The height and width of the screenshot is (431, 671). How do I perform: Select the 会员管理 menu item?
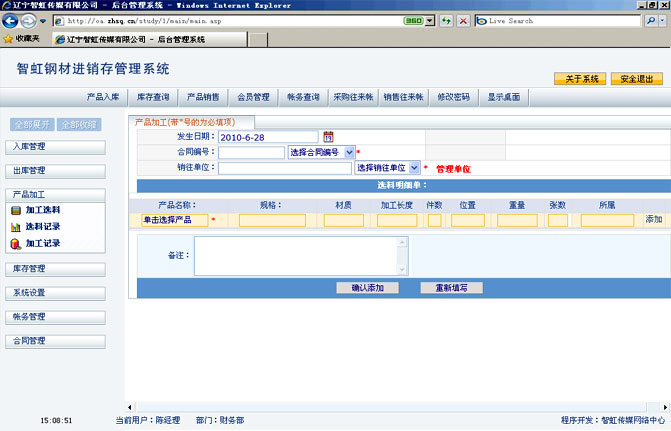[x=253, y=97]
